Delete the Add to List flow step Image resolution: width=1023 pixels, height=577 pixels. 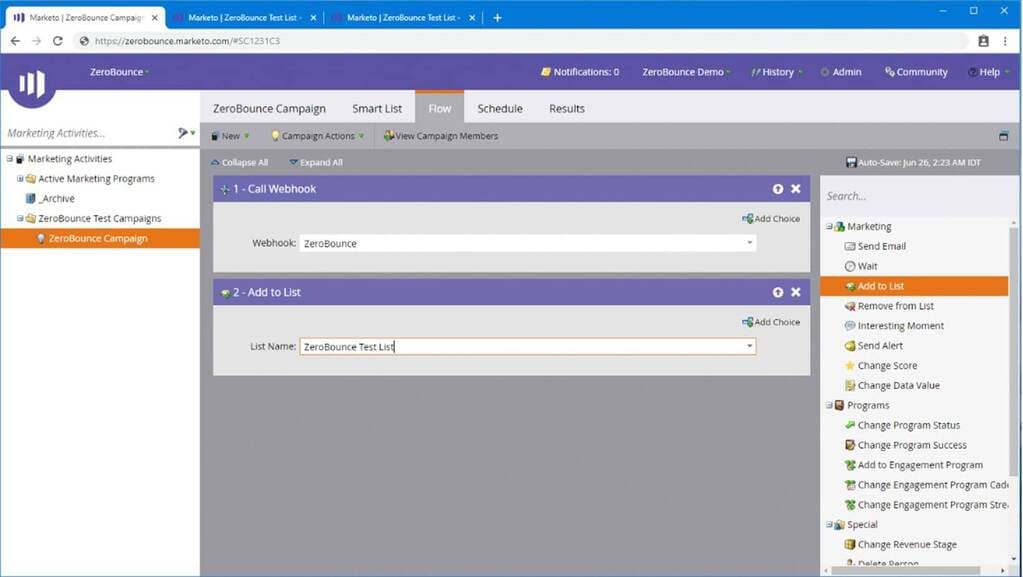(x=795, y=292)
